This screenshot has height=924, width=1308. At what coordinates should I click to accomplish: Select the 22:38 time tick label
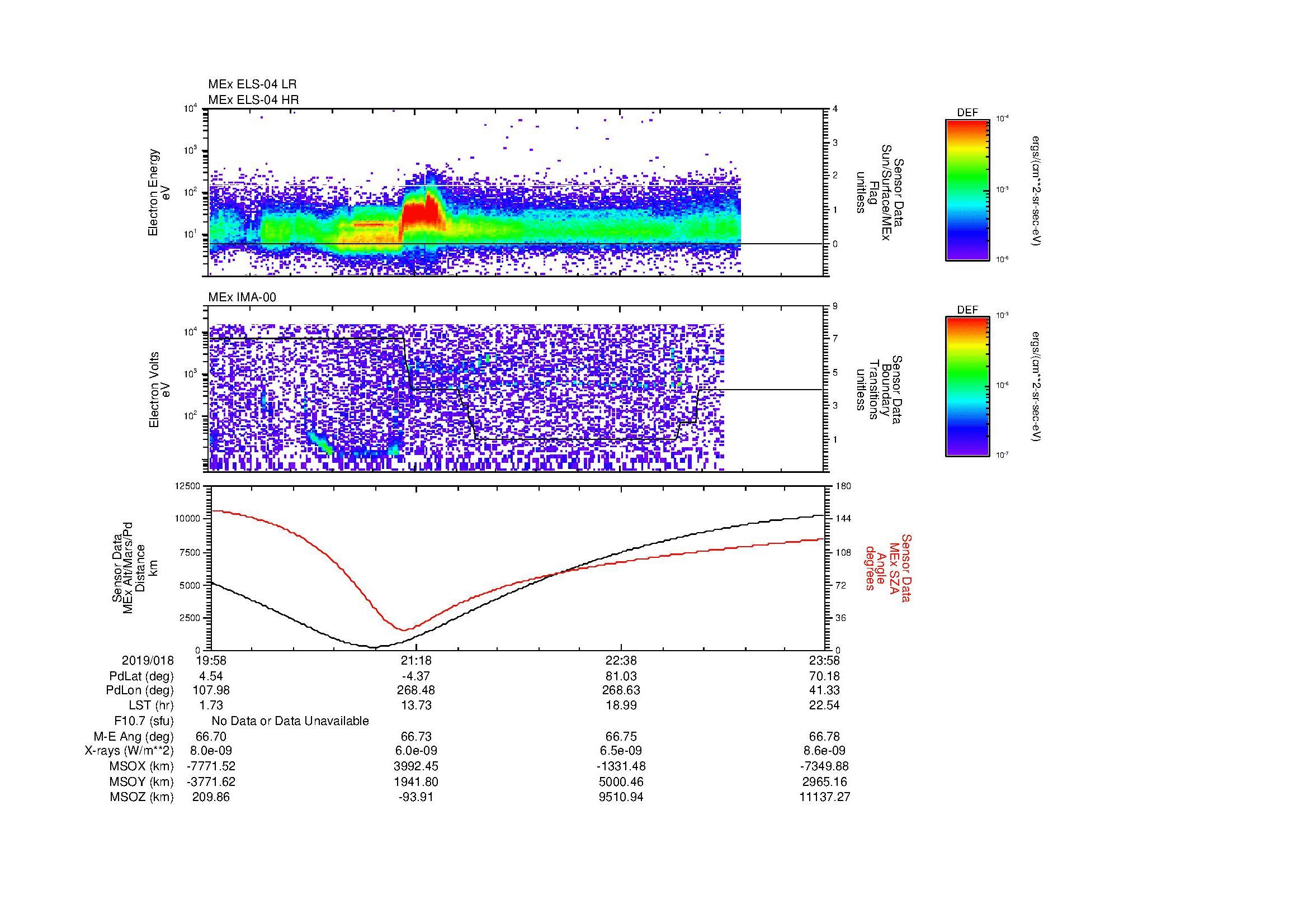(621, 660)
